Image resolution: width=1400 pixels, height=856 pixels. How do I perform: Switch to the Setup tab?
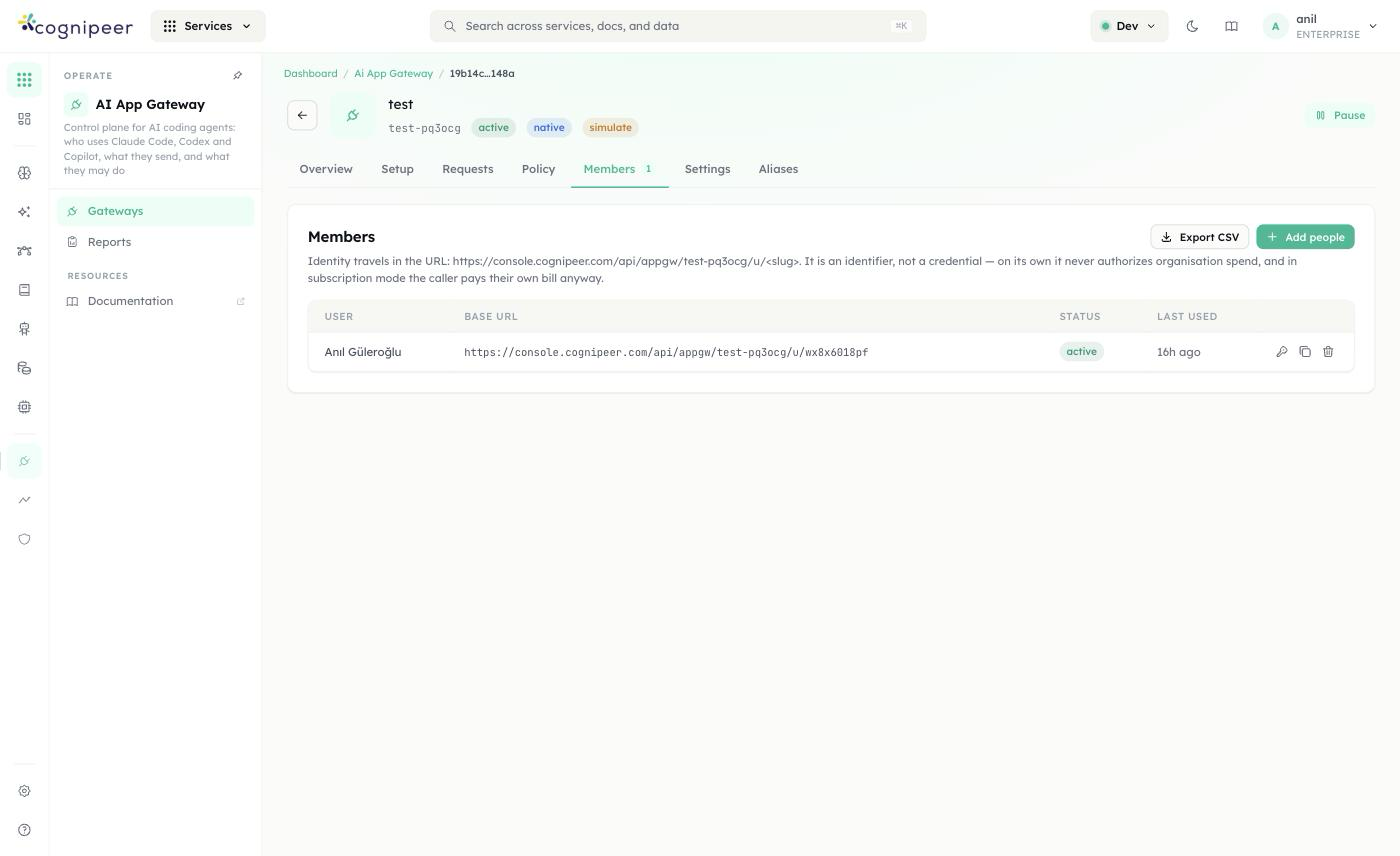(397, 169)
